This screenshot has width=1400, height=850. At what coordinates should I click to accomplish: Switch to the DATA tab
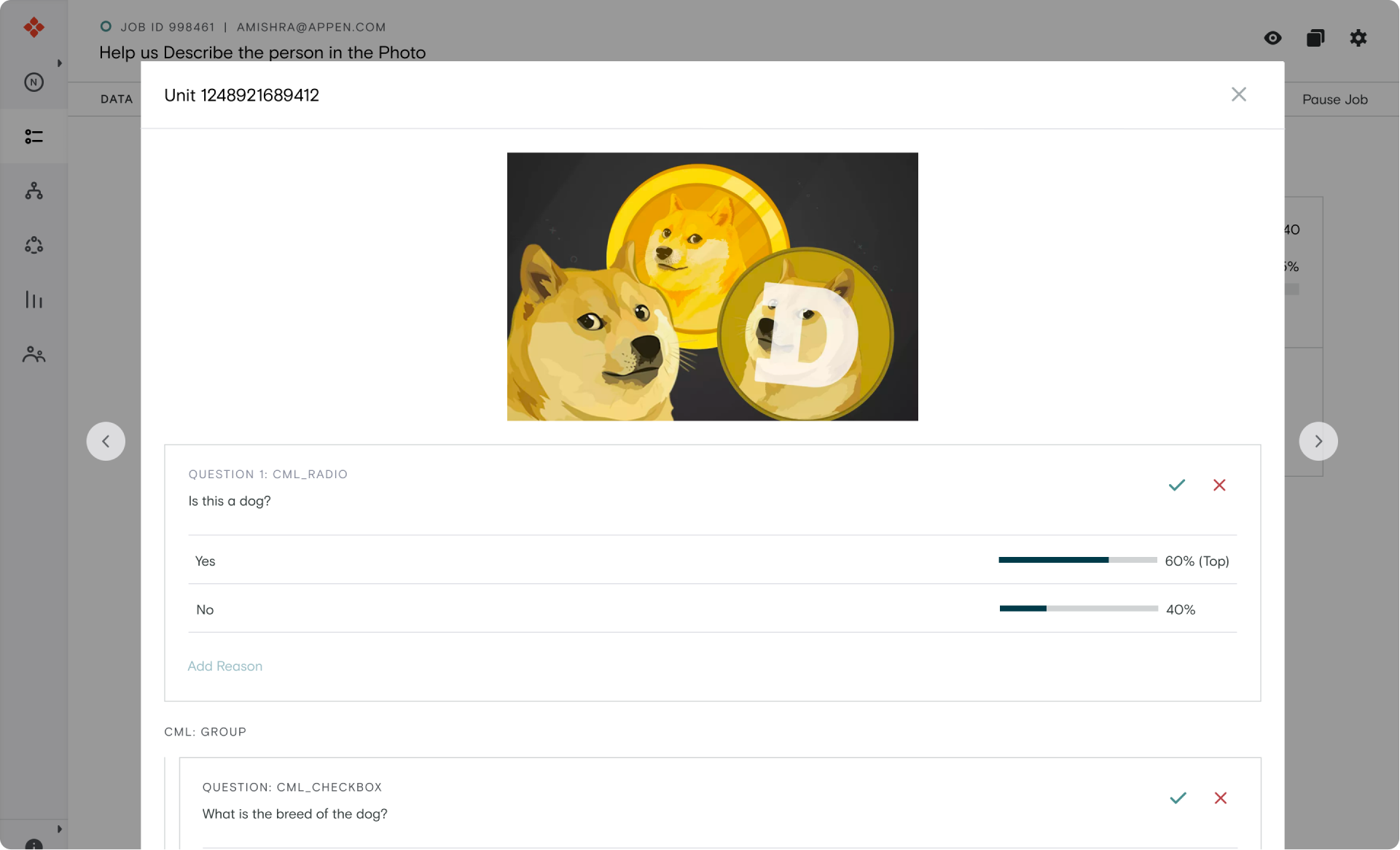[117, 99]
